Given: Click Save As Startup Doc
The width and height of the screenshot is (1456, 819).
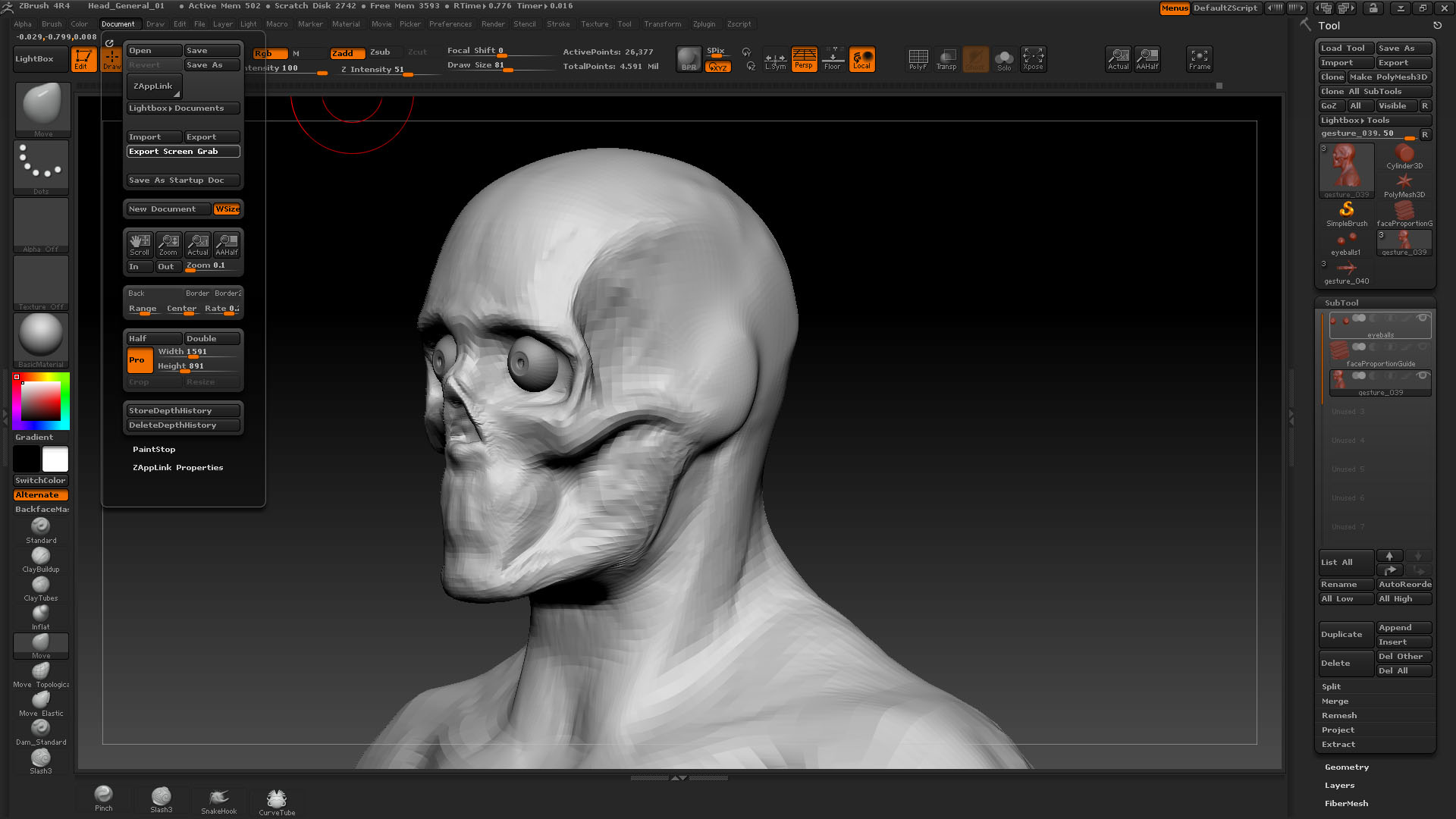Looking at the screenshot, I should 184,180.
